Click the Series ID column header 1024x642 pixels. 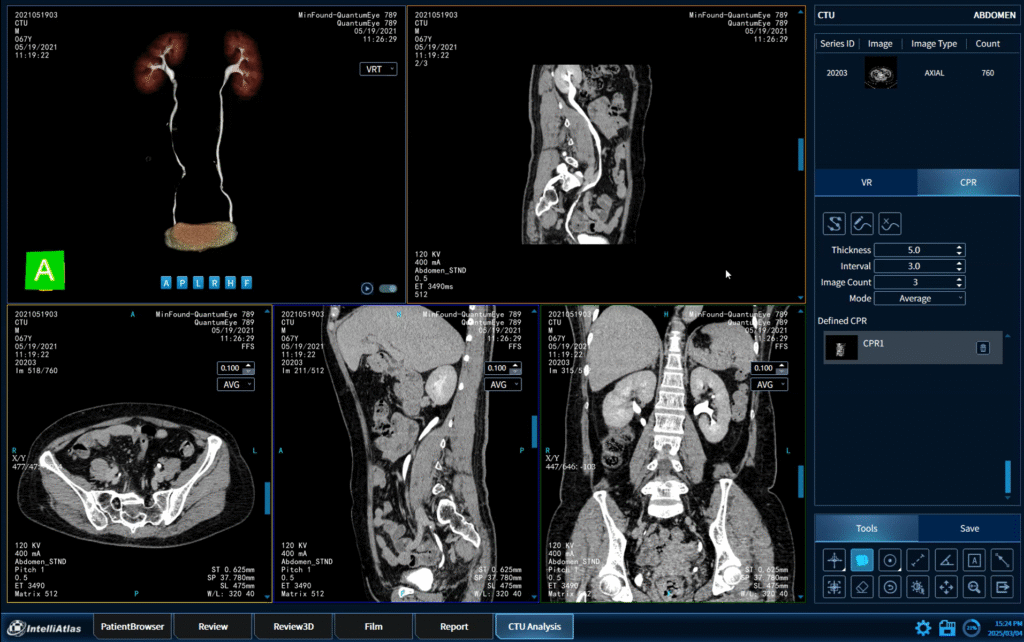(837, 44)
